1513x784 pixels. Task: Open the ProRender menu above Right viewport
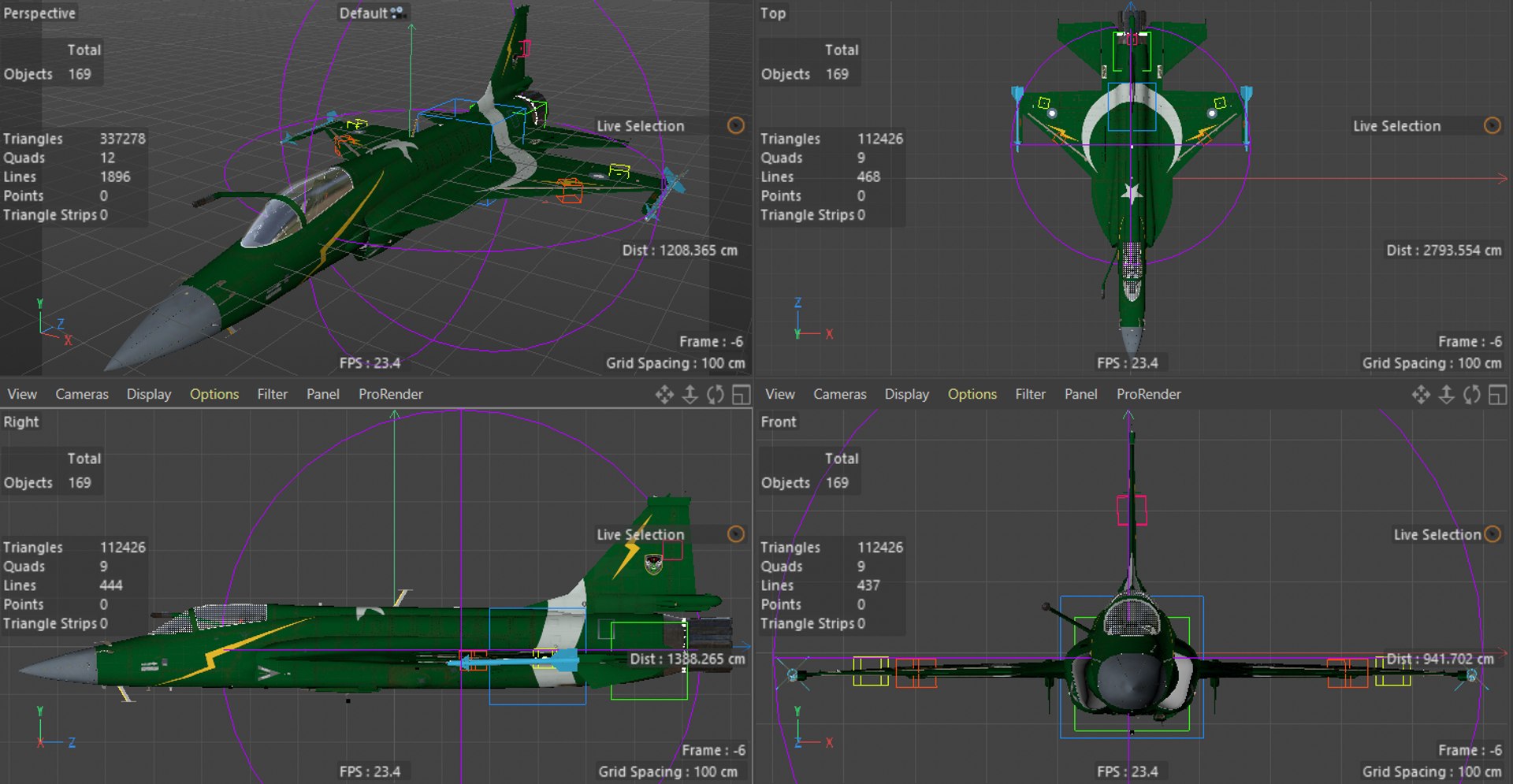(x=391, y=394)
